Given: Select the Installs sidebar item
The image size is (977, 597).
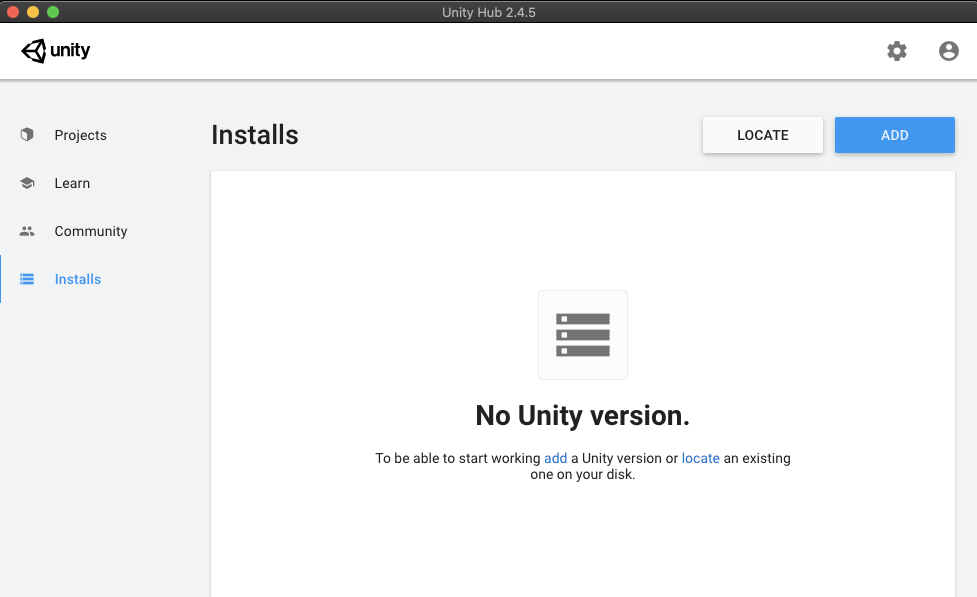Looking at the screenshot, I should 78,279.
